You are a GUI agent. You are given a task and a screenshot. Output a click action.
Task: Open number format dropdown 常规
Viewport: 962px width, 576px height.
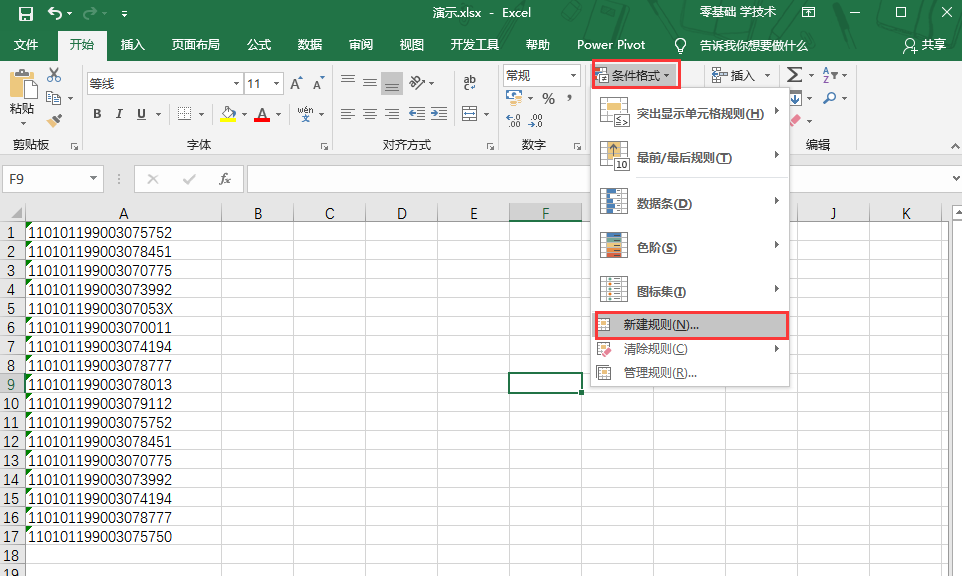[573, 75]
